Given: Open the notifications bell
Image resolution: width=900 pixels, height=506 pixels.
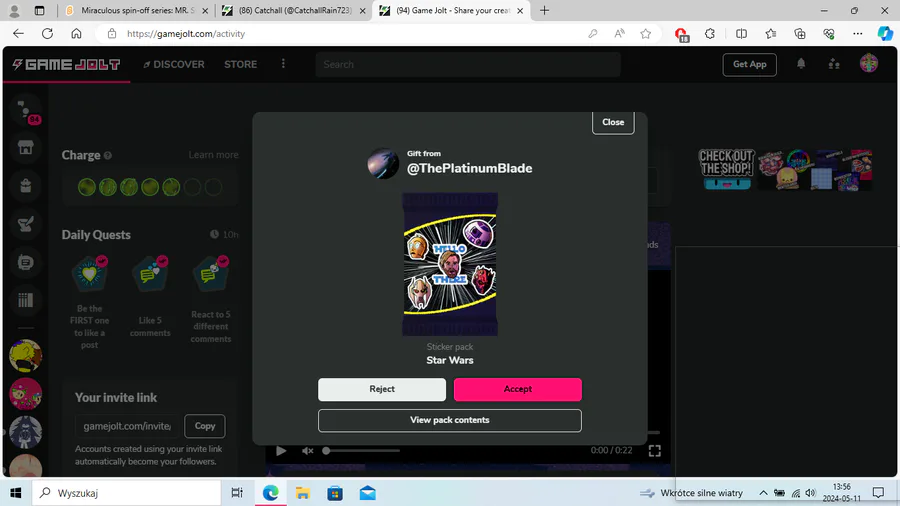Looking at the screenshot, I should click(801, 64).
